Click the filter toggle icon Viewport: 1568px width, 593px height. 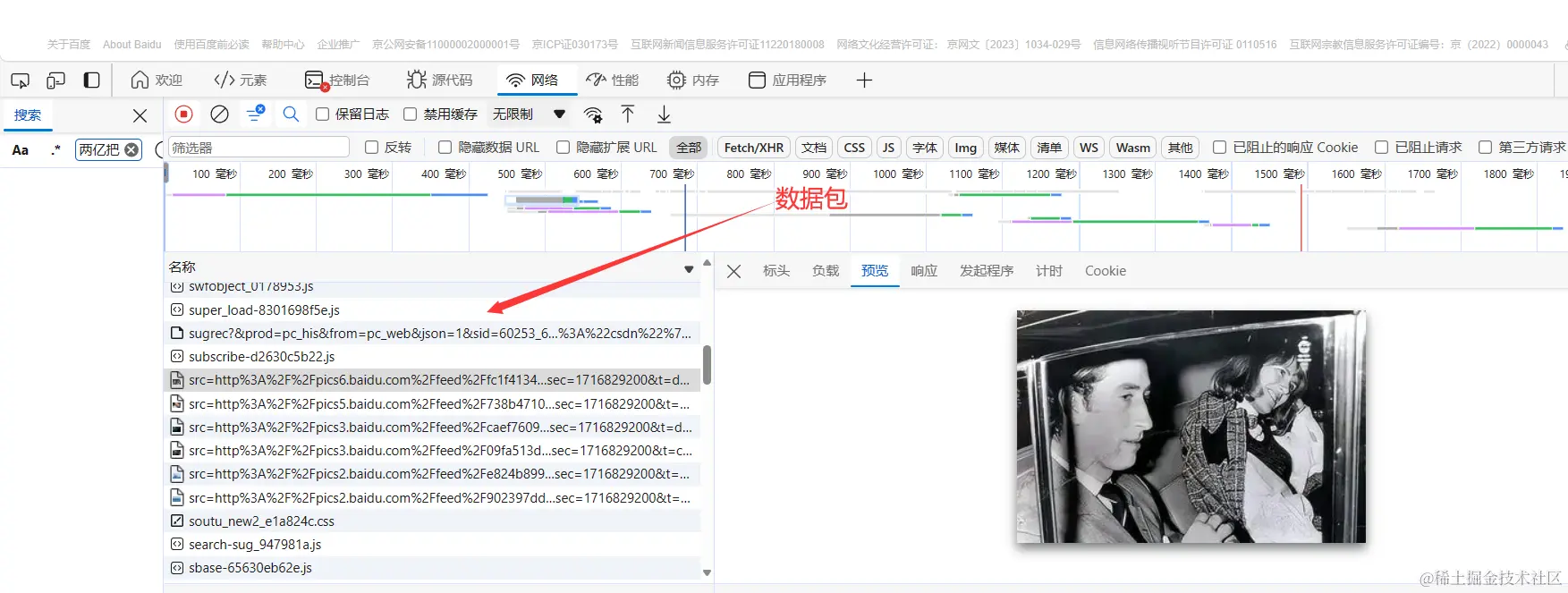256,114
